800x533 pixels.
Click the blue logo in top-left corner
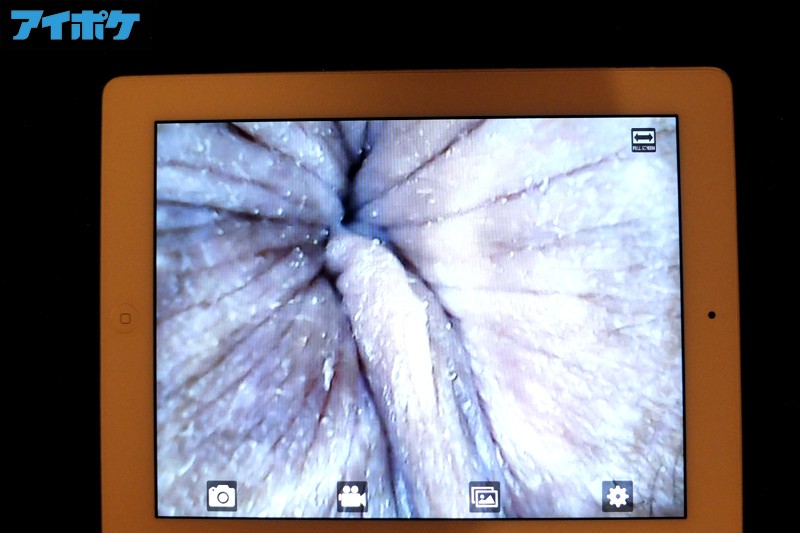[75, 25]
